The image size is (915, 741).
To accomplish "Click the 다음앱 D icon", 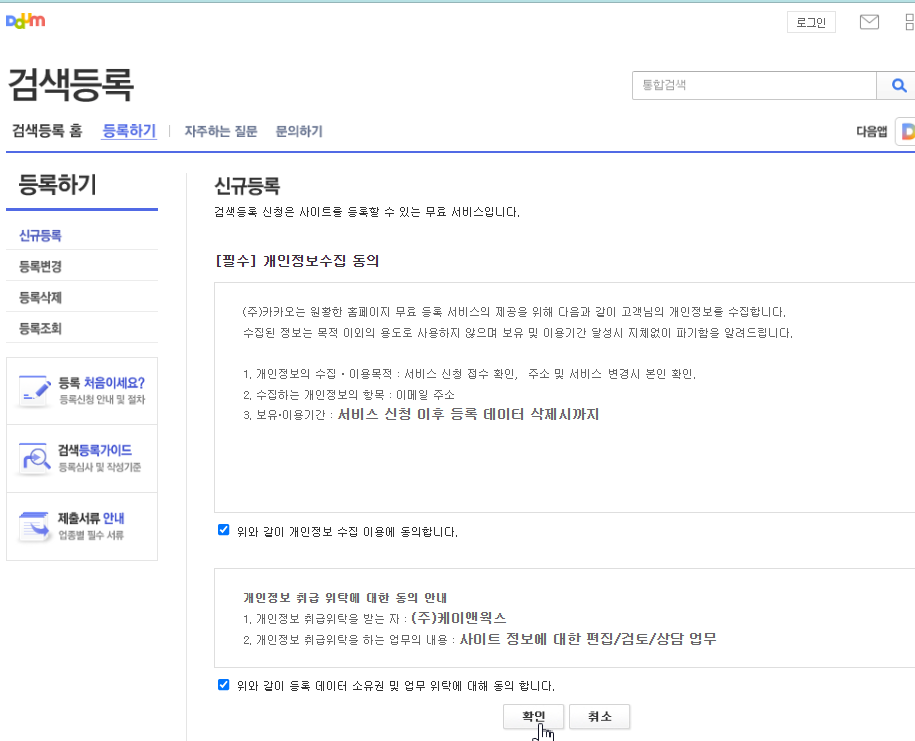I will [908, 131].
